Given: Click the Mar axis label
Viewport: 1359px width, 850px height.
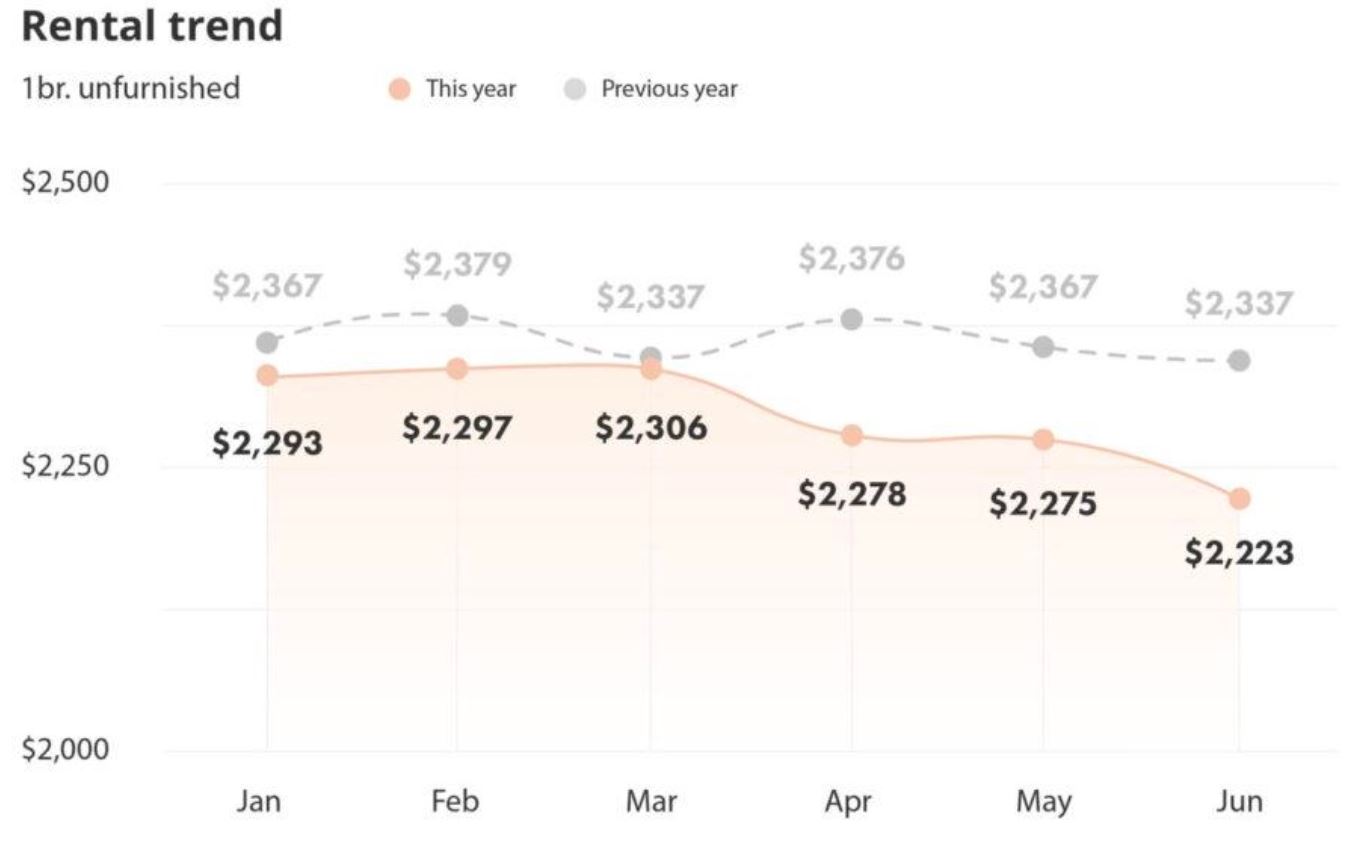Looking at the screenshot, I should 651,802.
